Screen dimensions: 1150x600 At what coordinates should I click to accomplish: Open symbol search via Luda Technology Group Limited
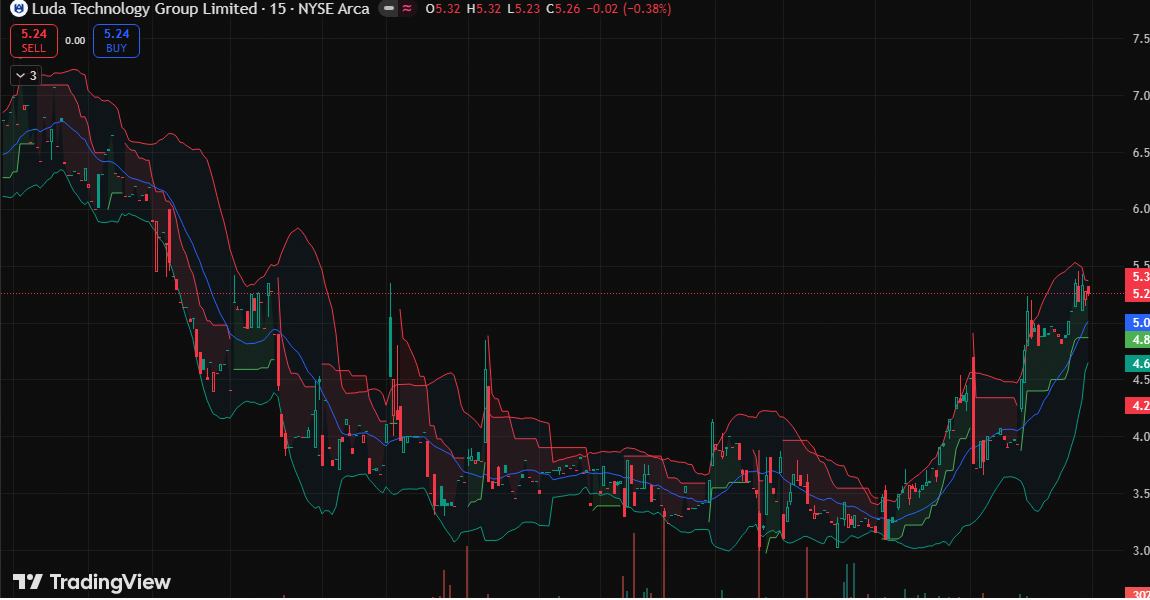click(x=144, y=9)
